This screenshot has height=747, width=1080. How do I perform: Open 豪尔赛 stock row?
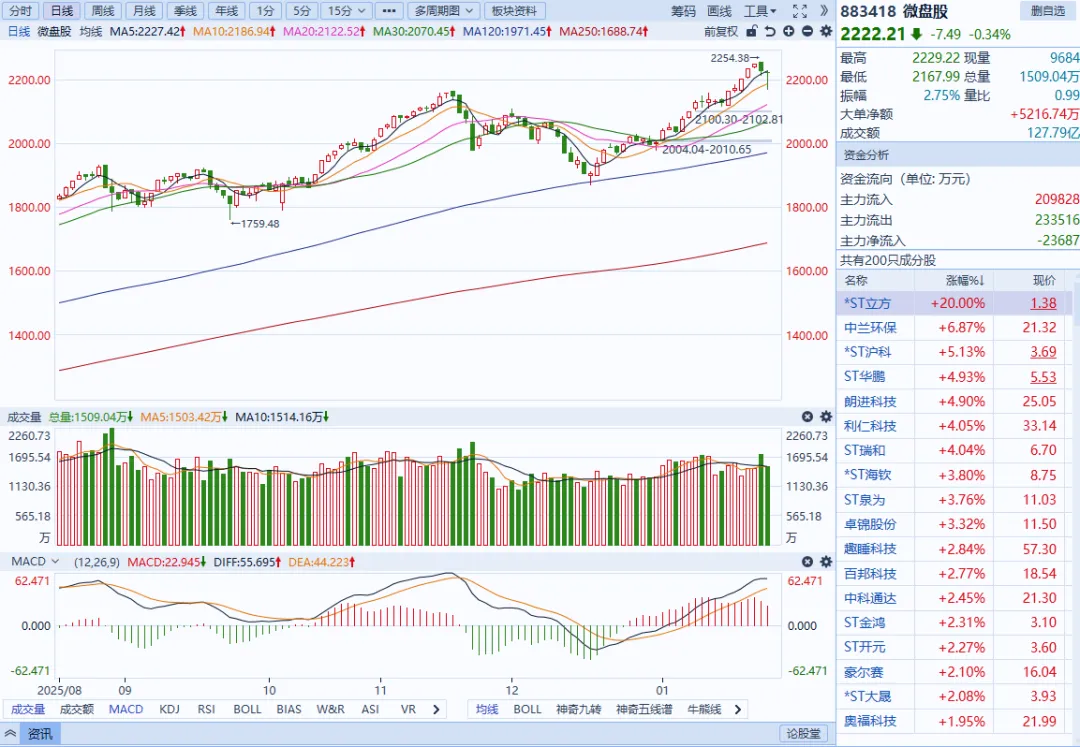tap(955, 672)
